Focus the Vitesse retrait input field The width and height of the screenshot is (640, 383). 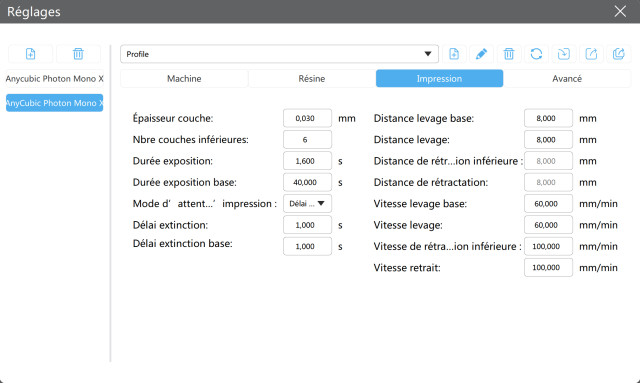coord(548,267)
